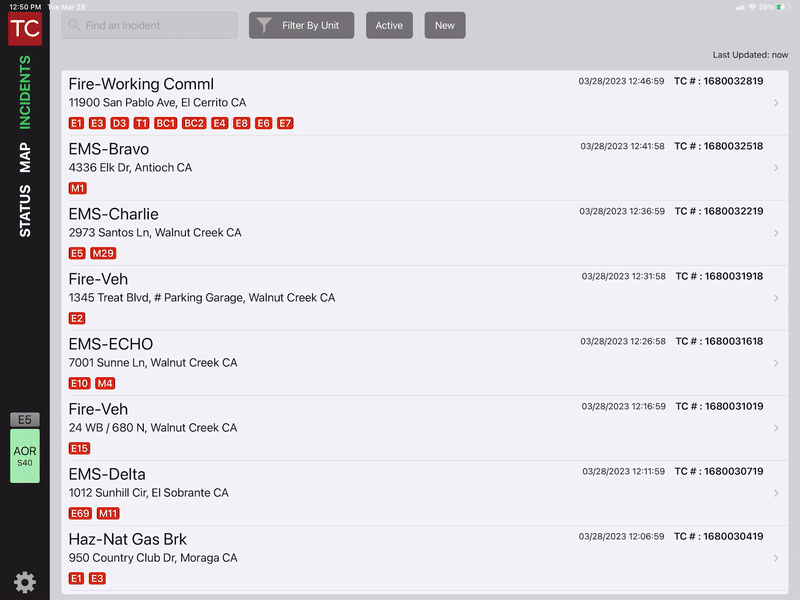This screenshot has height=600, width=800.
Task: Open the settings gear icon
Action: [24, 582]
